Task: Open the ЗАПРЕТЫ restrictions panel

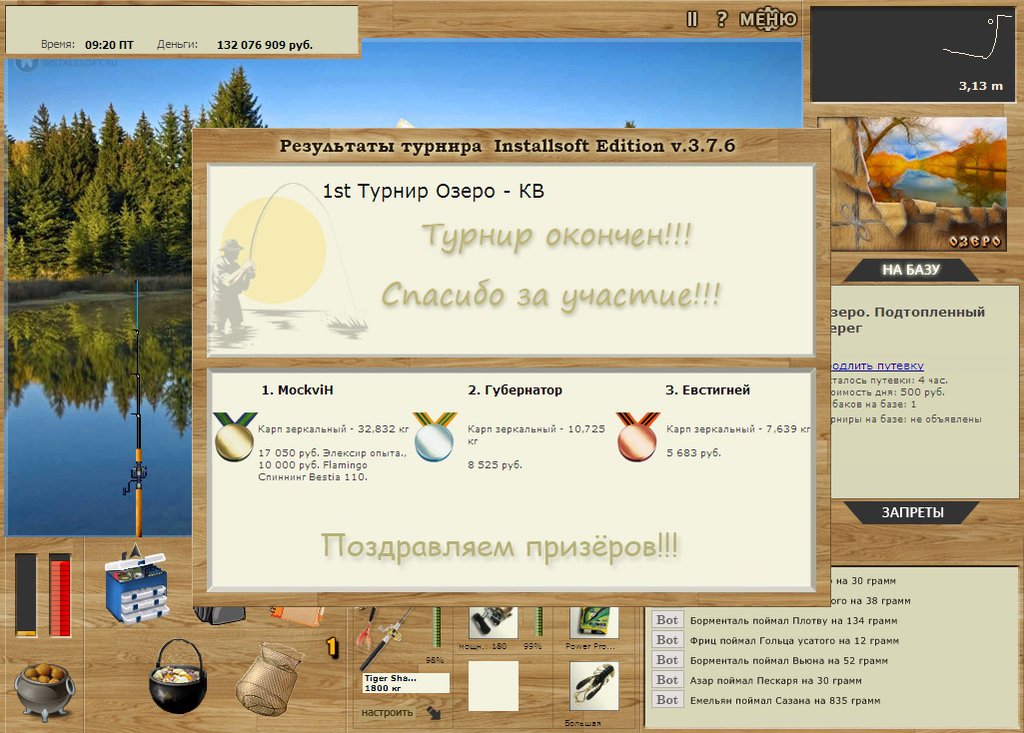Action: pos(912,512)
